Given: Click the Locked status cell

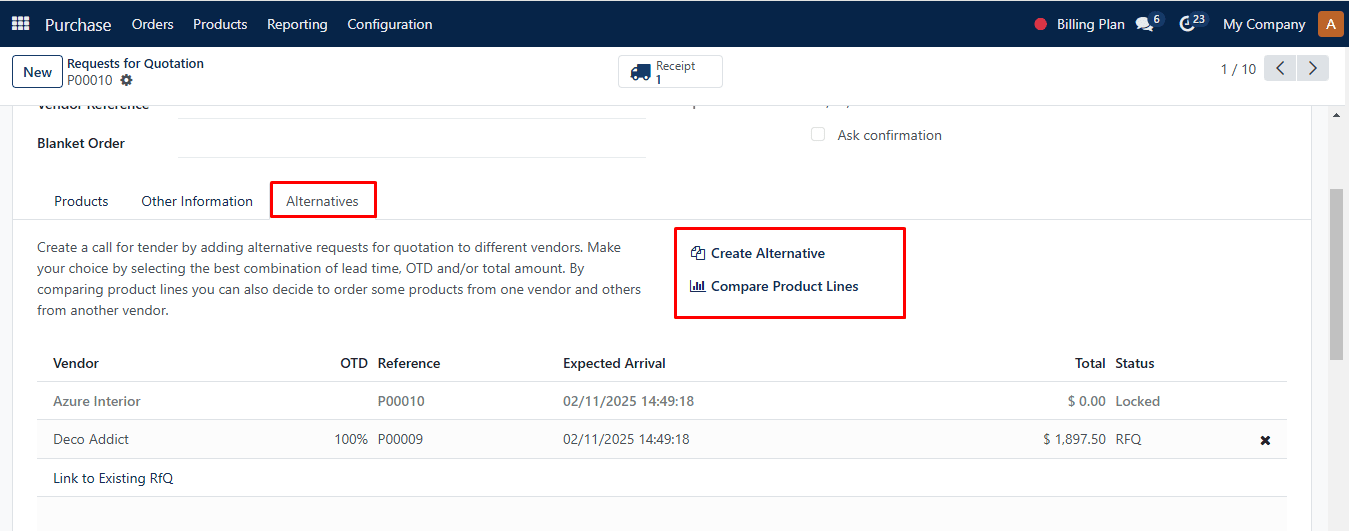Looking at the screenshot, I should click(1138, 401).
